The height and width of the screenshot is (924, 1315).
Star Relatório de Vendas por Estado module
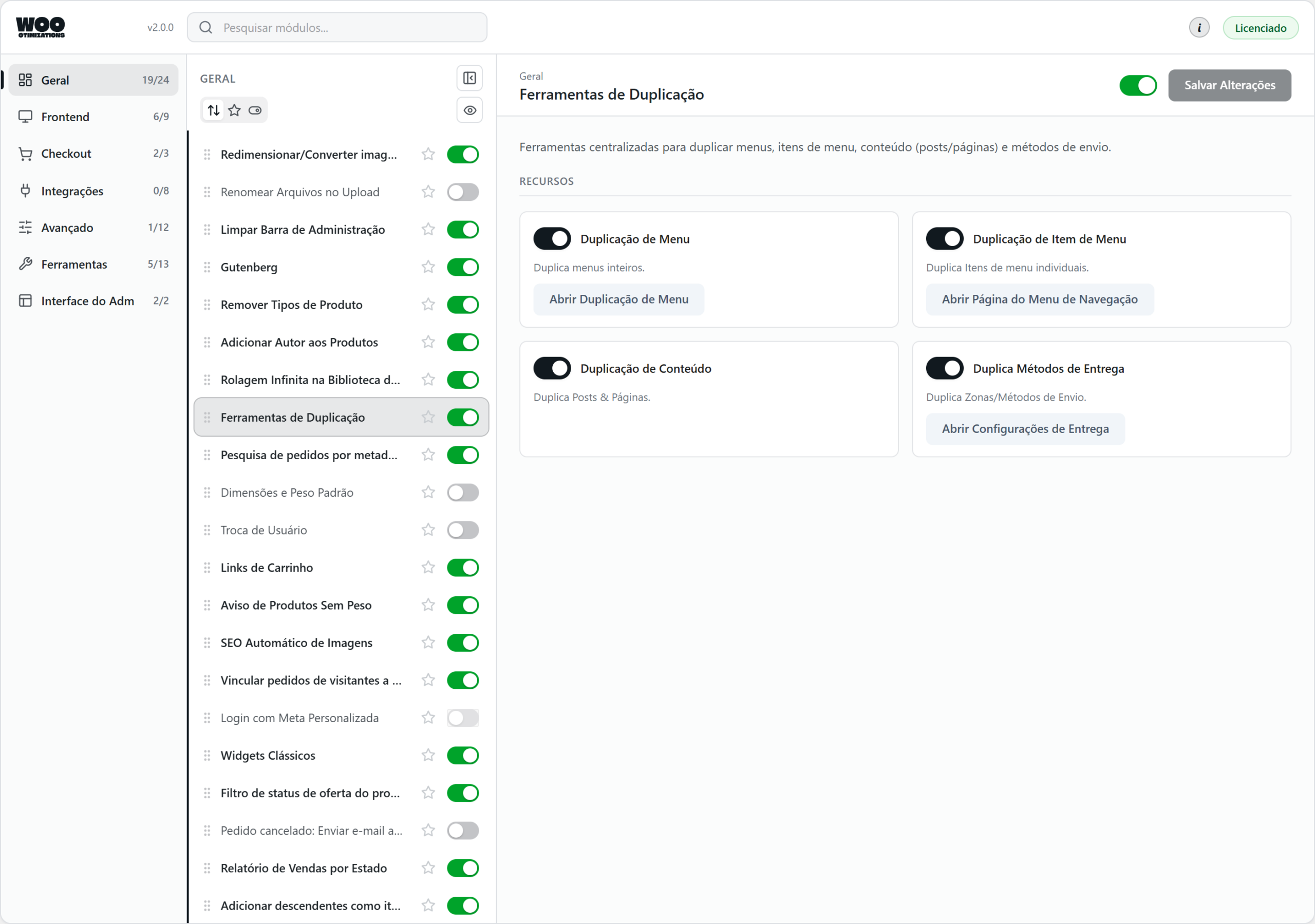click(x=428, y=868)
